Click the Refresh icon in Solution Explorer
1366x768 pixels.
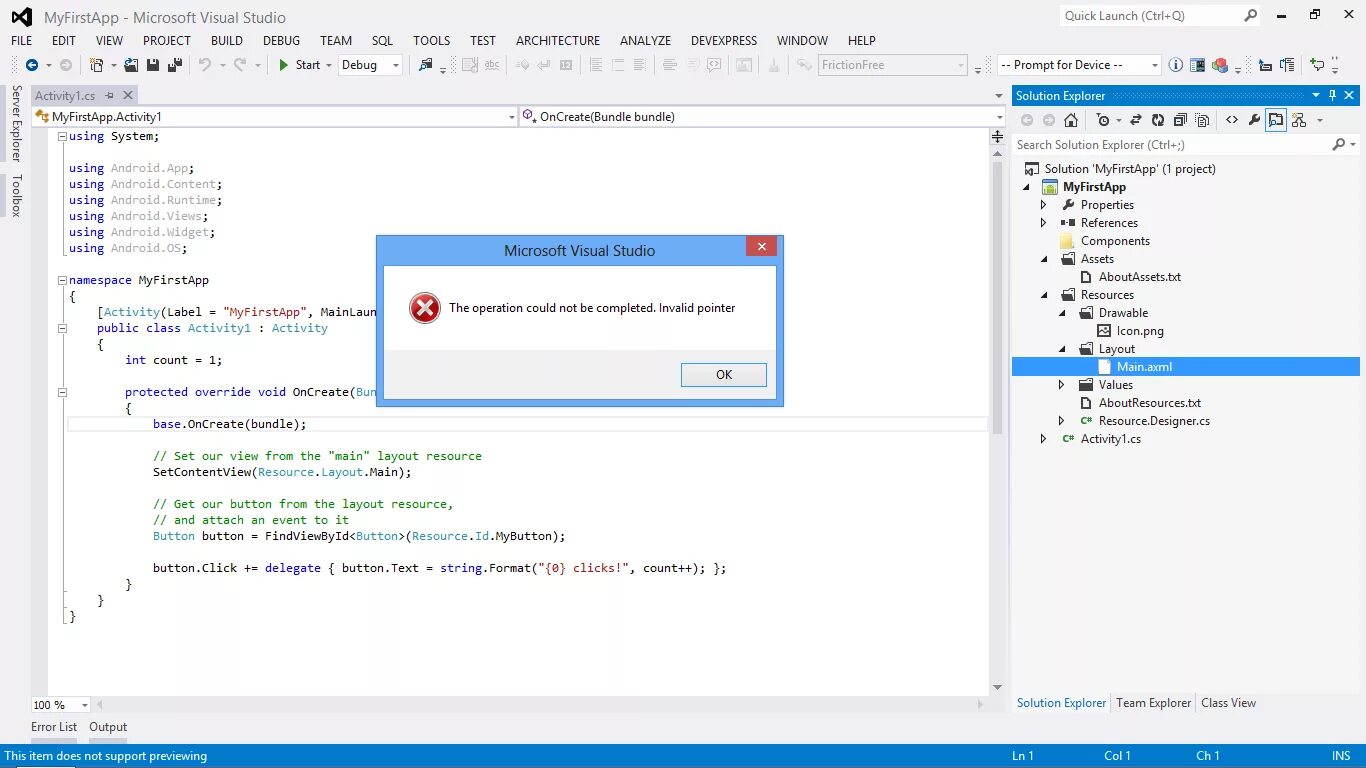(1158, 120)
